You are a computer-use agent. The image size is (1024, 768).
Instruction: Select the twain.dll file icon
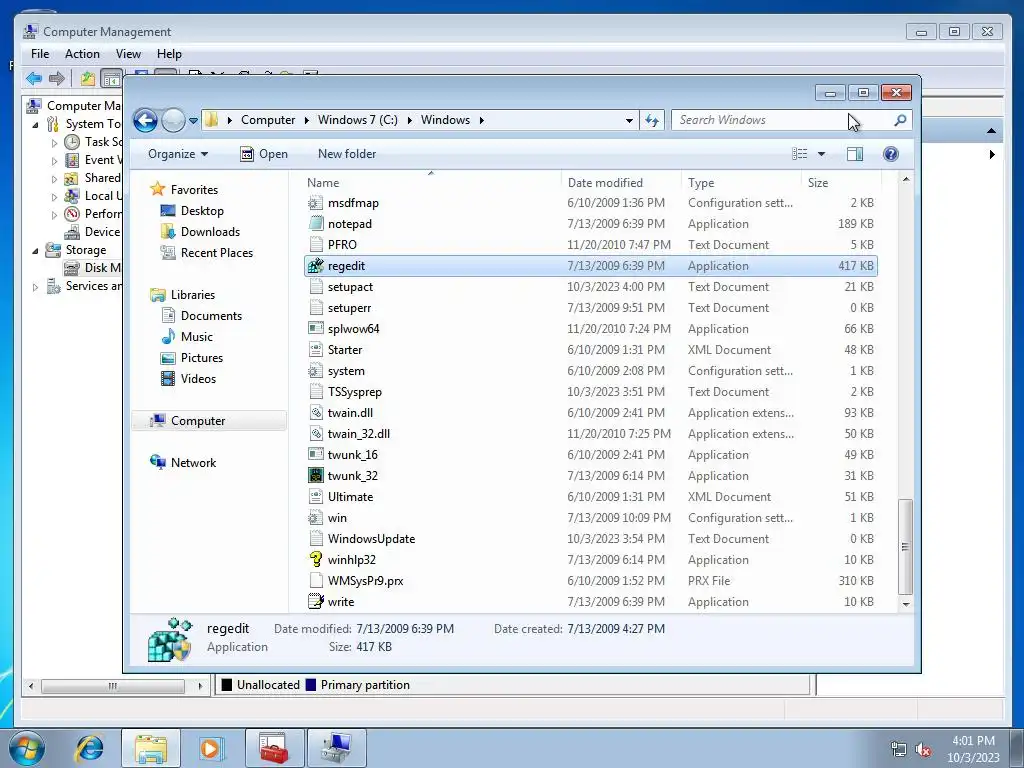point(315,413)
